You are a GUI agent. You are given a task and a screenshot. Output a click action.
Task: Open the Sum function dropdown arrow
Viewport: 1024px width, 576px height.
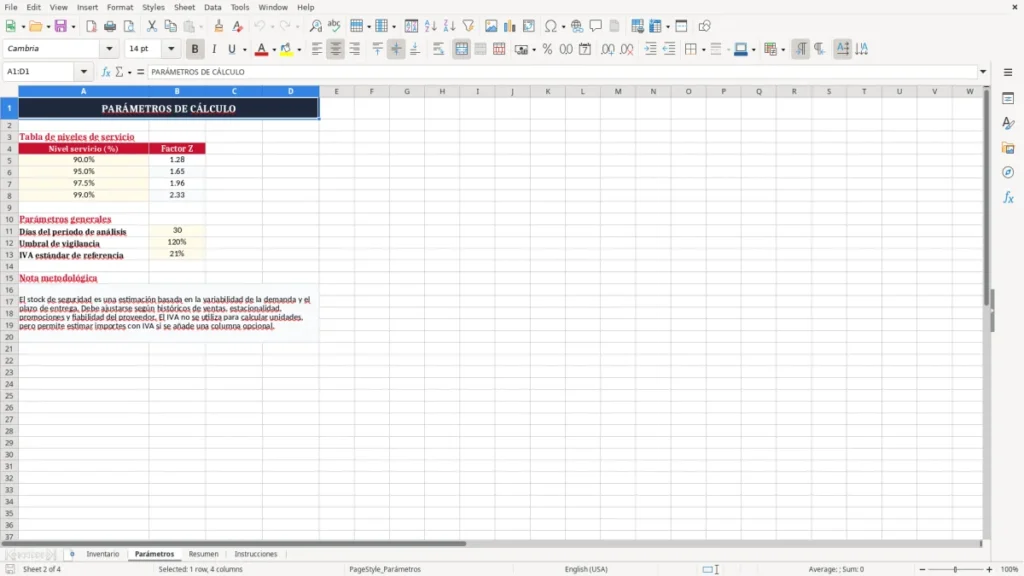(129, 72)
